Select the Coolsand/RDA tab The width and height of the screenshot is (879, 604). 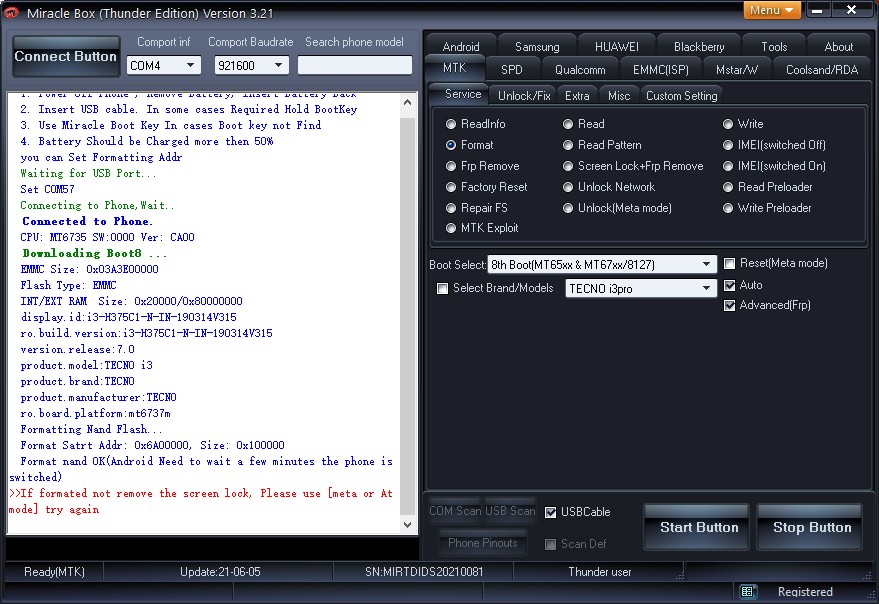[x=822, y=70]
